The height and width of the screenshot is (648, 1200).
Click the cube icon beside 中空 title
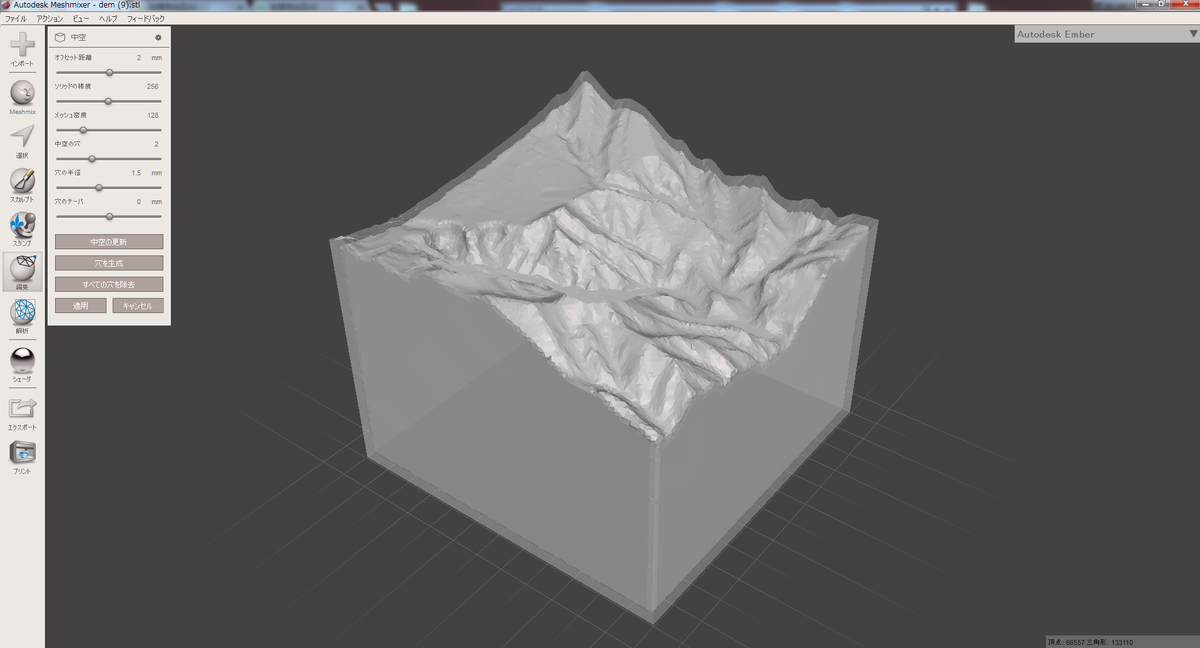coord(60,37)
